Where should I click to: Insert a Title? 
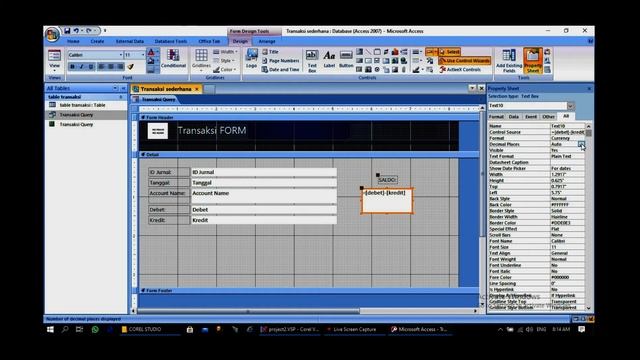pyautogui.click(x=270, y=52)
